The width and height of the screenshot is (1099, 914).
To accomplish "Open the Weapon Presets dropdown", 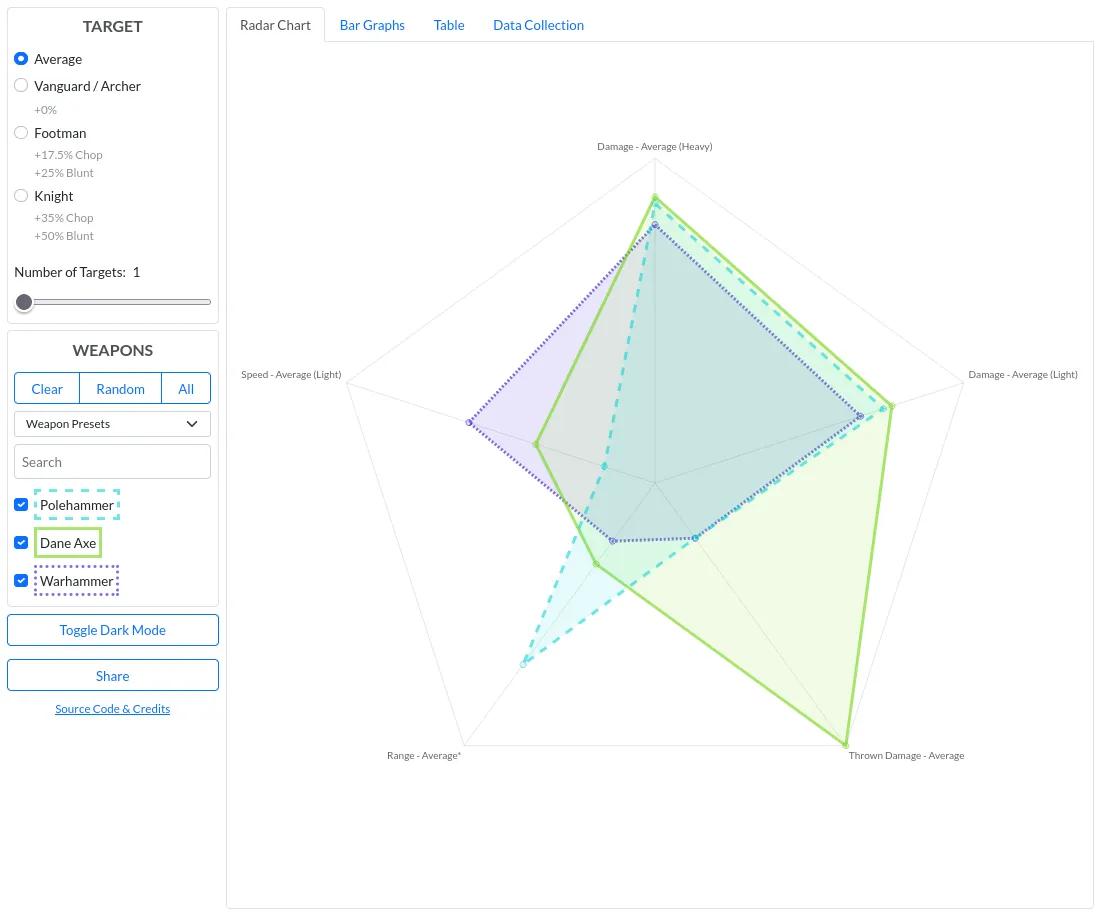I will (112, 424).
